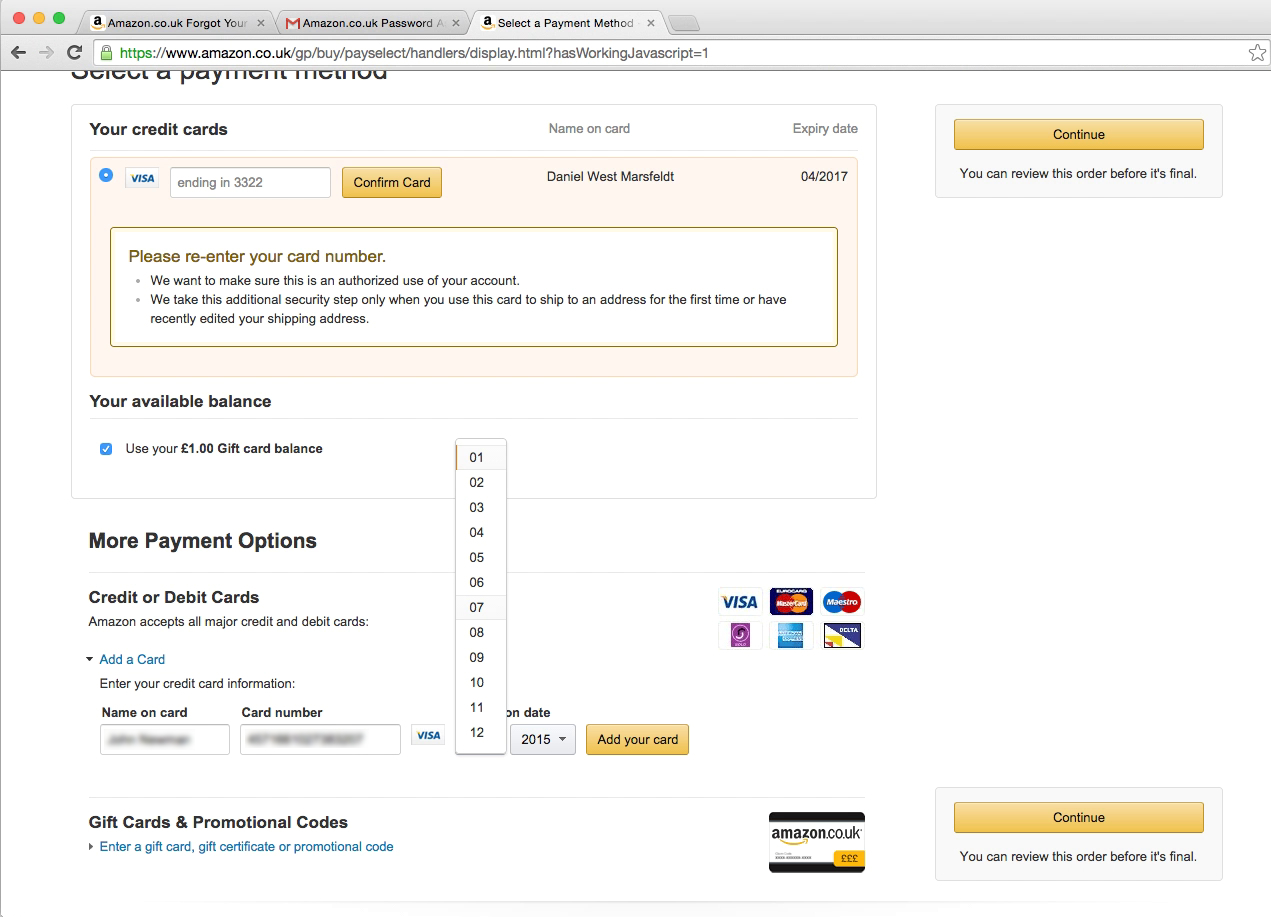Click the American Express card logo
The height and width of the screenshot is (917, 1271).
791,635
